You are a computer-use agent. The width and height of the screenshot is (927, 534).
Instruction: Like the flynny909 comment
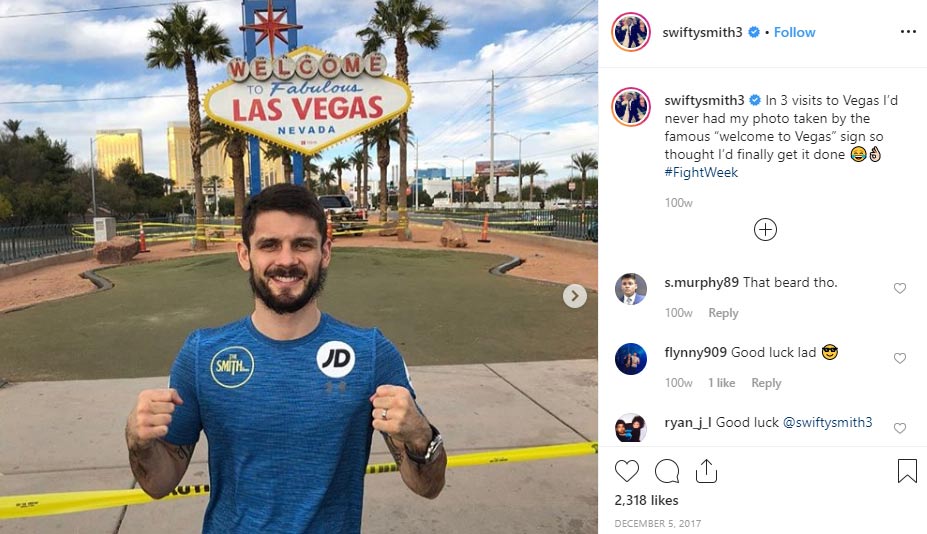[900, 358]
